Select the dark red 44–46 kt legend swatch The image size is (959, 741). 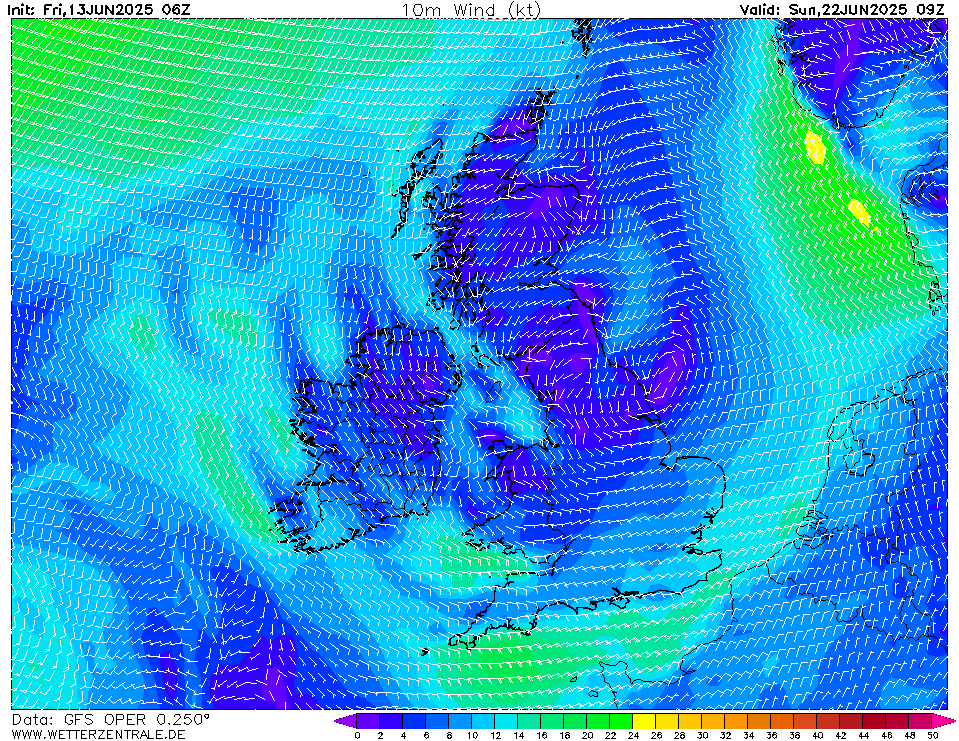click(875, 721)
